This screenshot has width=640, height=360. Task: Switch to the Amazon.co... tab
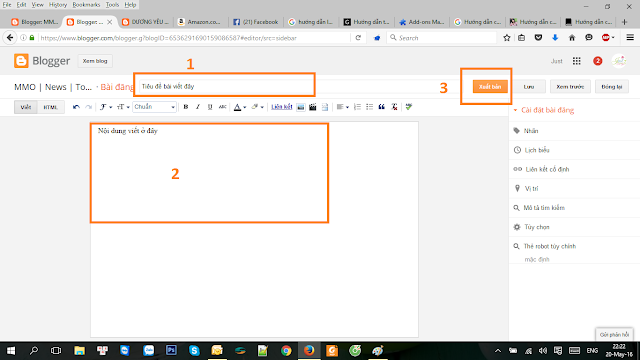[200, 22]
